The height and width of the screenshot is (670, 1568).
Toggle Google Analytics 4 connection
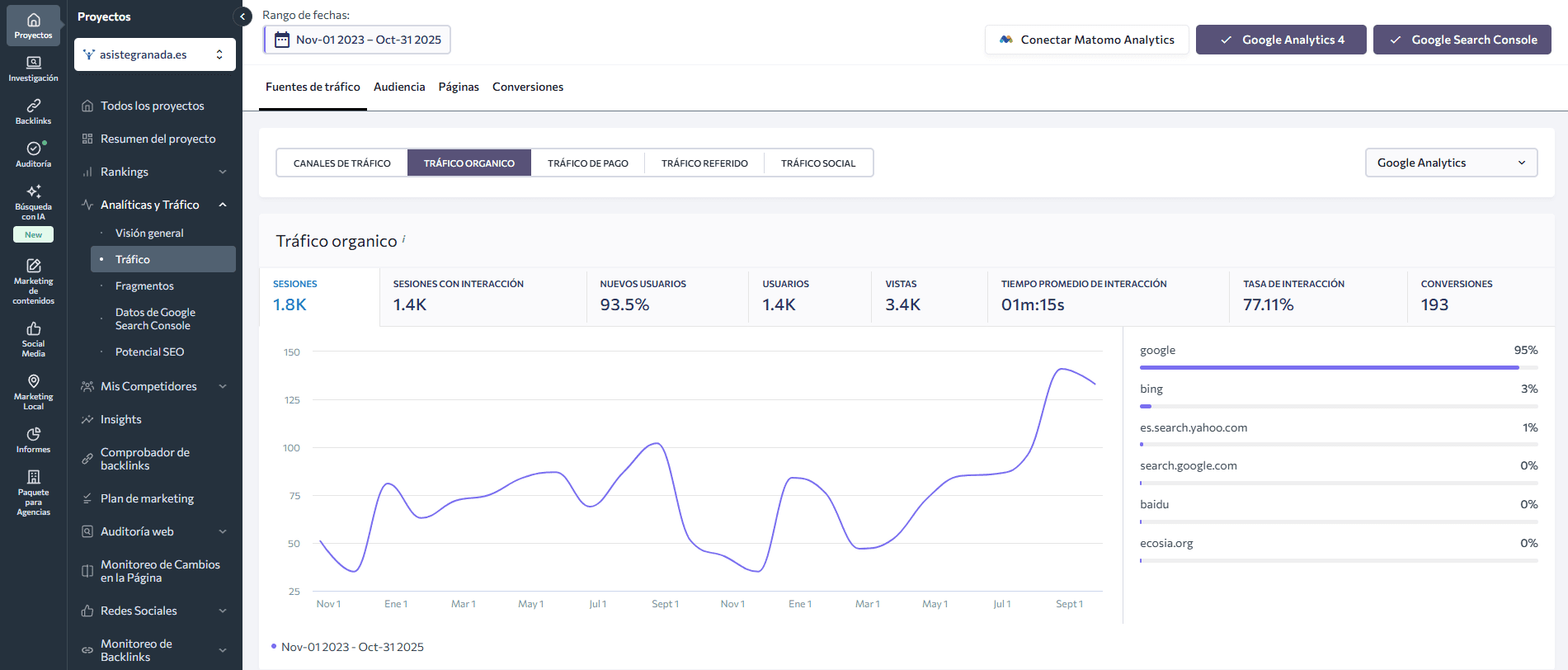pos(1280,40)
